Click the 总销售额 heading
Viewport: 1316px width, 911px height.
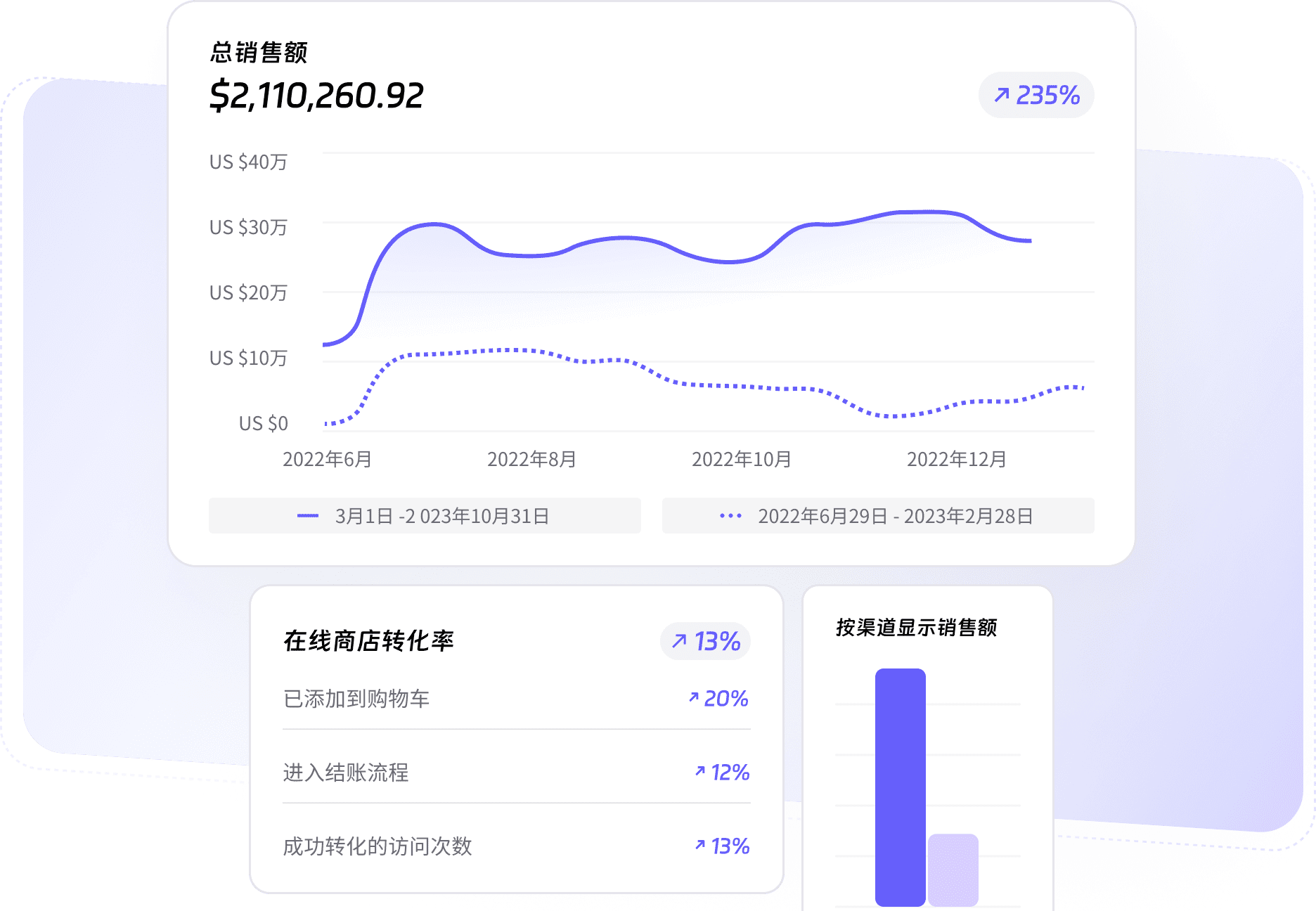point(259,52)
